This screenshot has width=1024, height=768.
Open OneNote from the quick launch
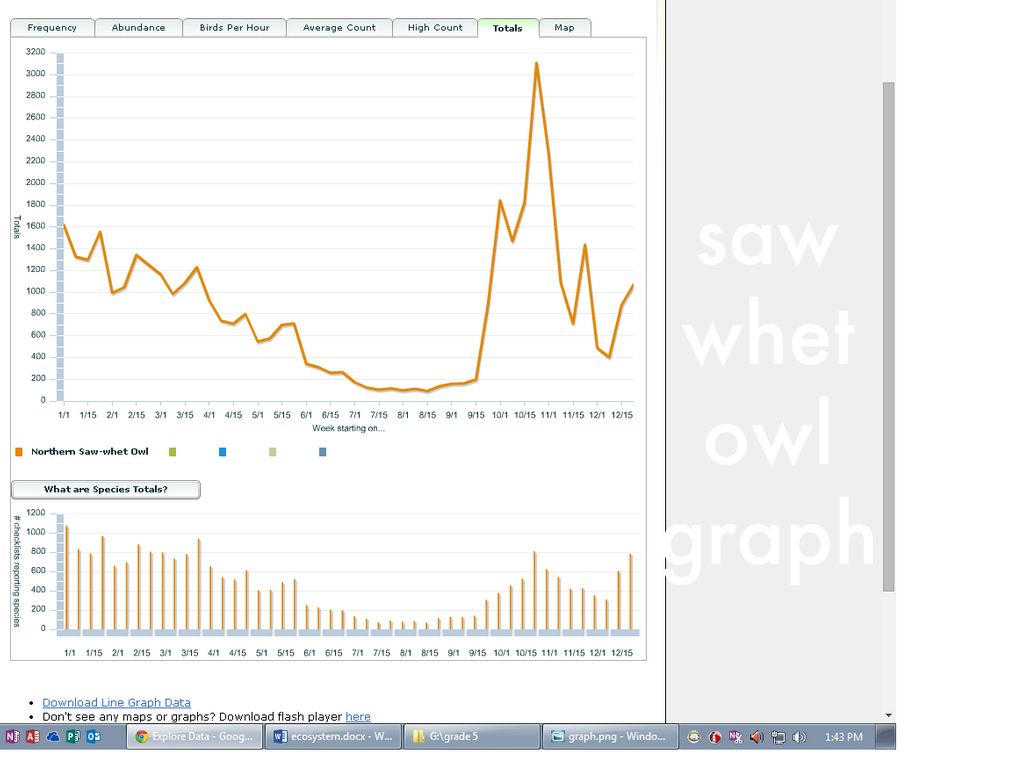pyautogui.click(x=12, y=737)
